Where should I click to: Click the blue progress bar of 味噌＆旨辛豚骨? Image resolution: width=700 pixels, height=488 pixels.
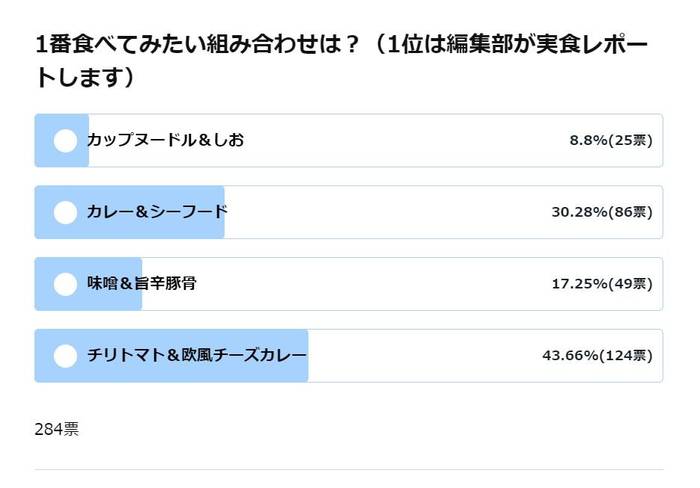[x=88, y=284]
